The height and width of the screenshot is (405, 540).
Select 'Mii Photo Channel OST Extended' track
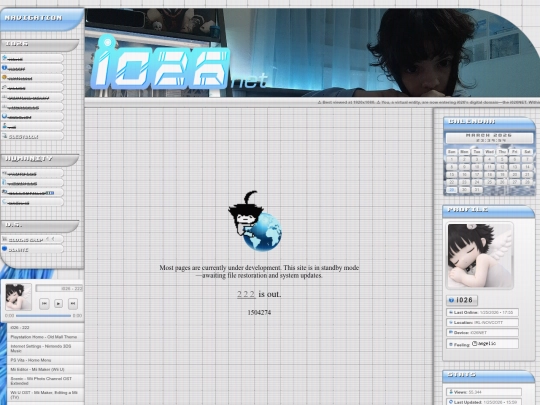(45, 381)
